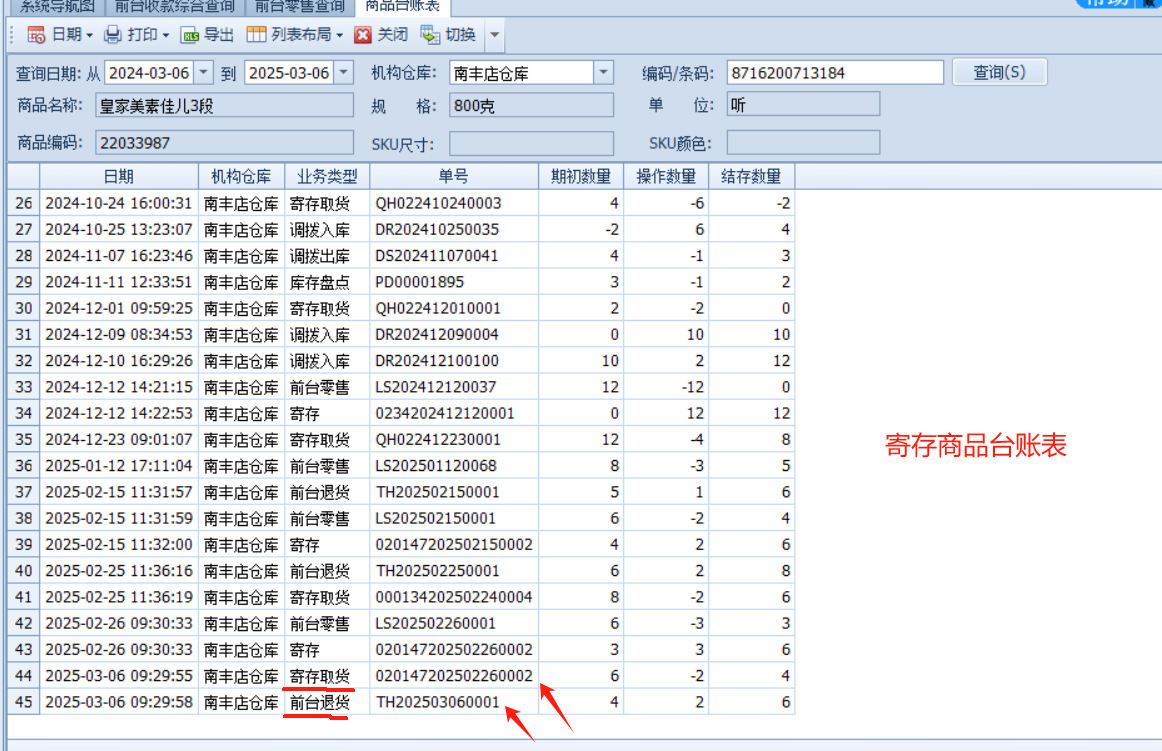Click the 业务类型 column header
The height and width of the screenshot is (751, 1162).
[x=327, y=176]
